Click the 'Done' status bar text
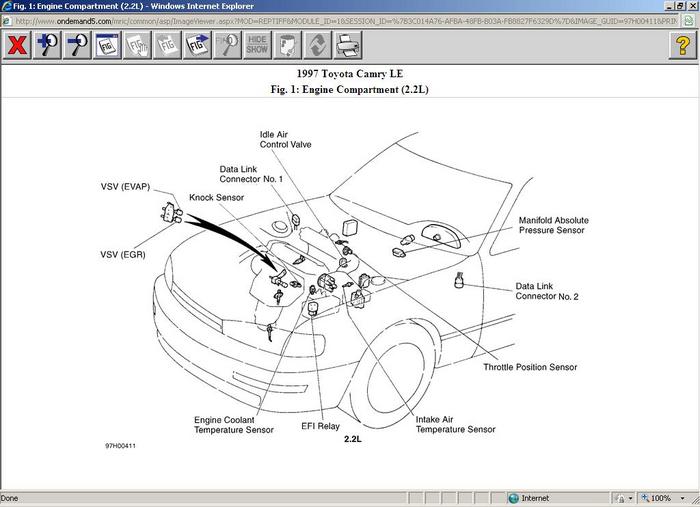The height and width of the screenshot is (507, 700). click(x=9, y=498)
